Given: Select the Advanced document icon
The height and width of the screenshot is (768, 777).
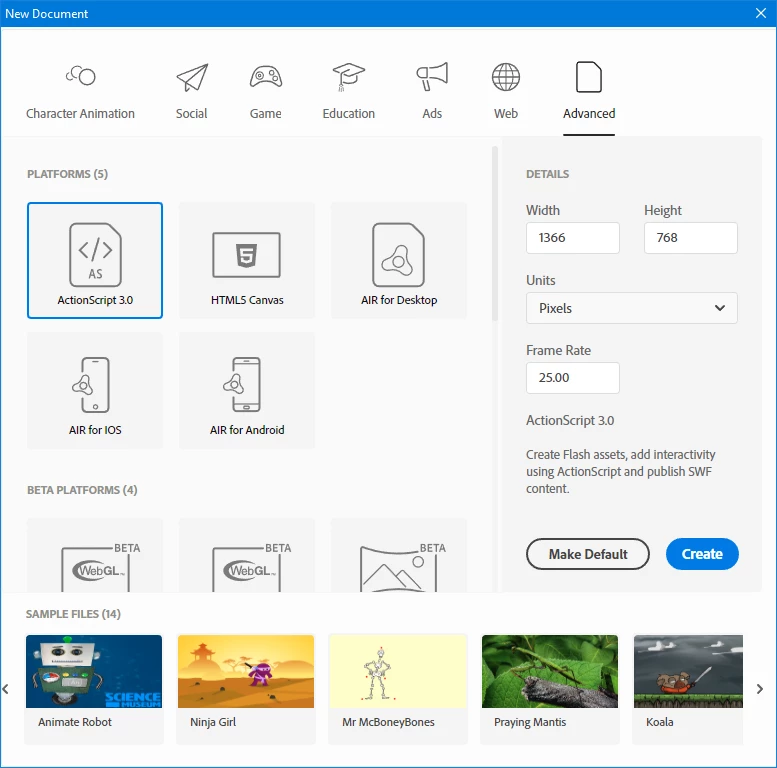Looking at the screenshot, I should point(589,77).
